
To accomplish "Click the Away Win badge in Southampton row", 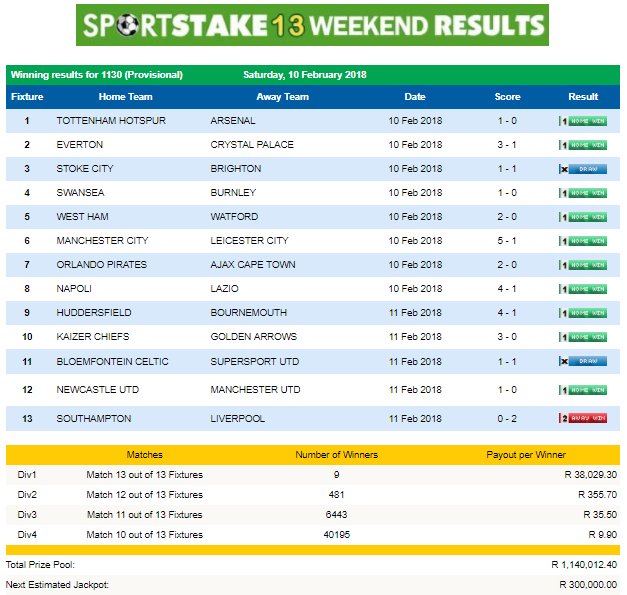I will [583, 419].
